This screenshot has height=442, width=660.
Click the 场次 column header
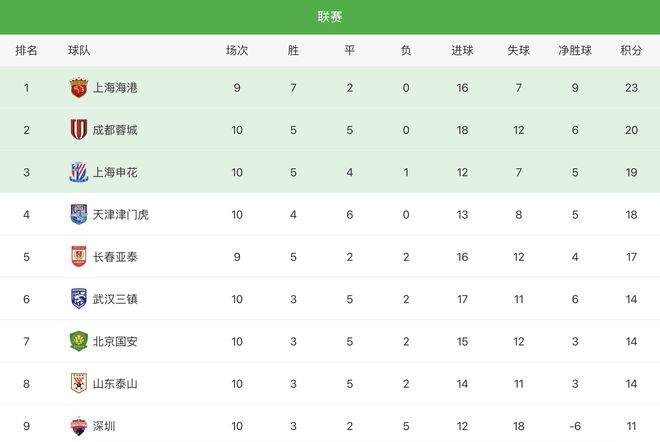pyautogui.click(x=237, y=50)
